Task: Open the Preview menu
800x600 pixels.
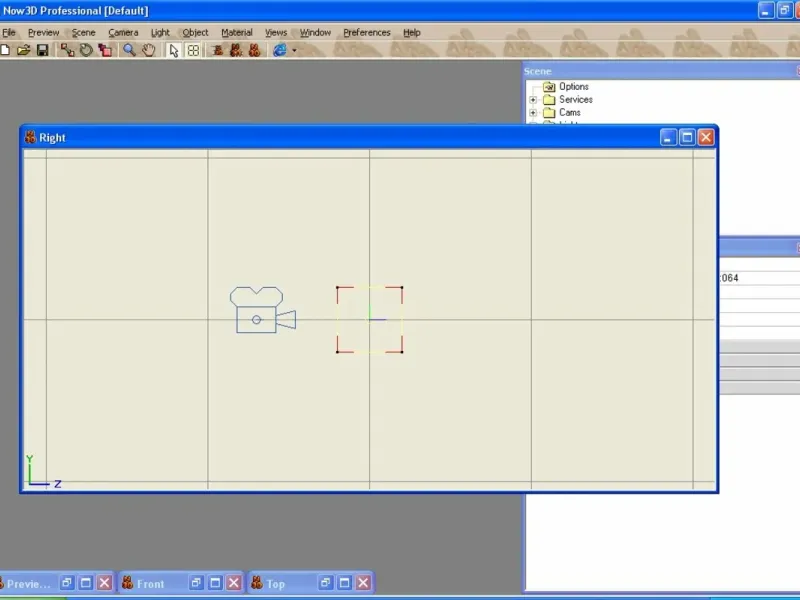Action: (x=43, y=33)
